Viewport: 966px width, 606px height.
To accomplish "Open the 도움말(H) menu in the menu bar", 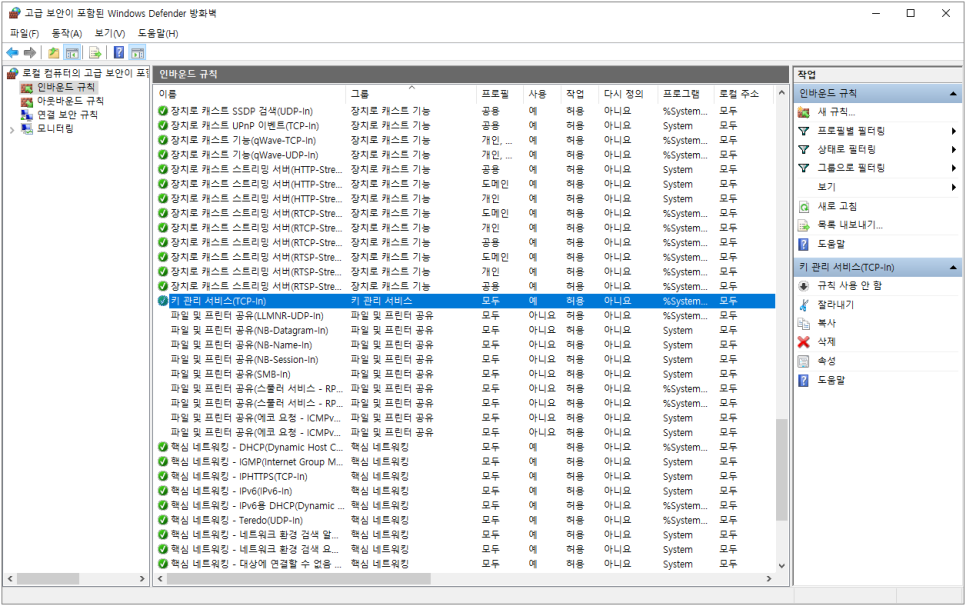I will (158, 33).
